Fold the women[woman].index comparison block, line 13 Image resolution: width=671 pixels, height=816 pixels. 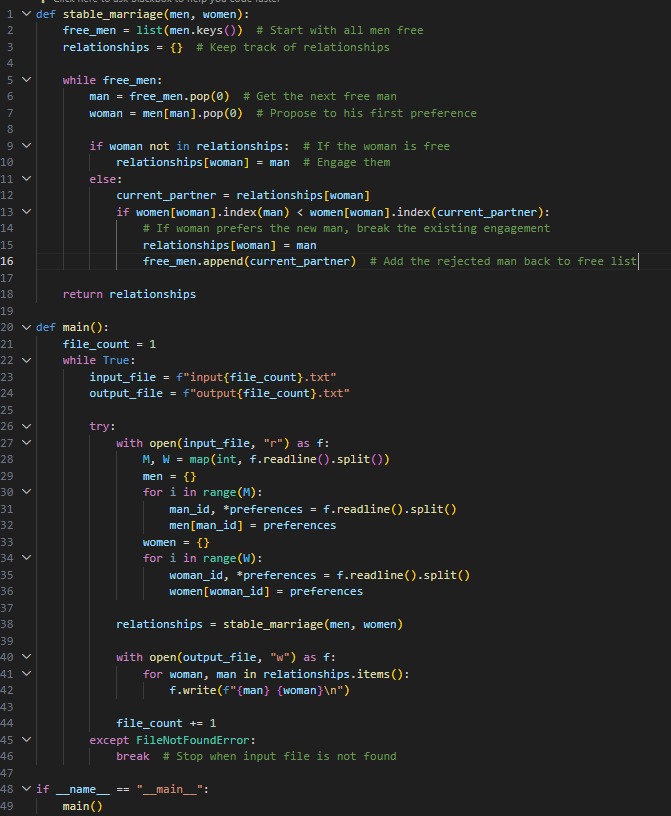pyautogui.click(x=26, y=212)
